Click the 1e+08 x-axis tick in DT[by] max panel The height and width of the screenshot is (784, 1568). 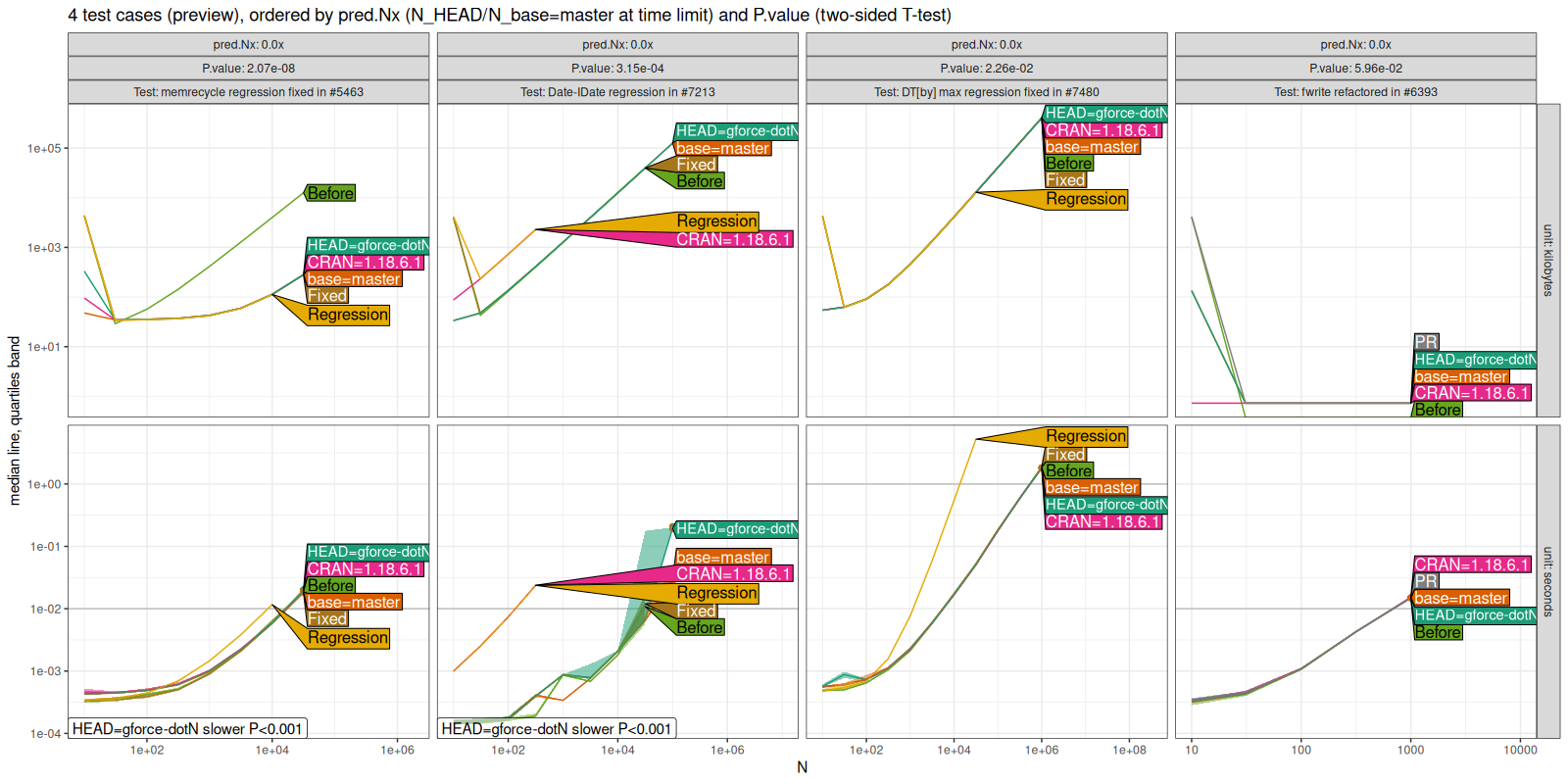[1129, 750]
